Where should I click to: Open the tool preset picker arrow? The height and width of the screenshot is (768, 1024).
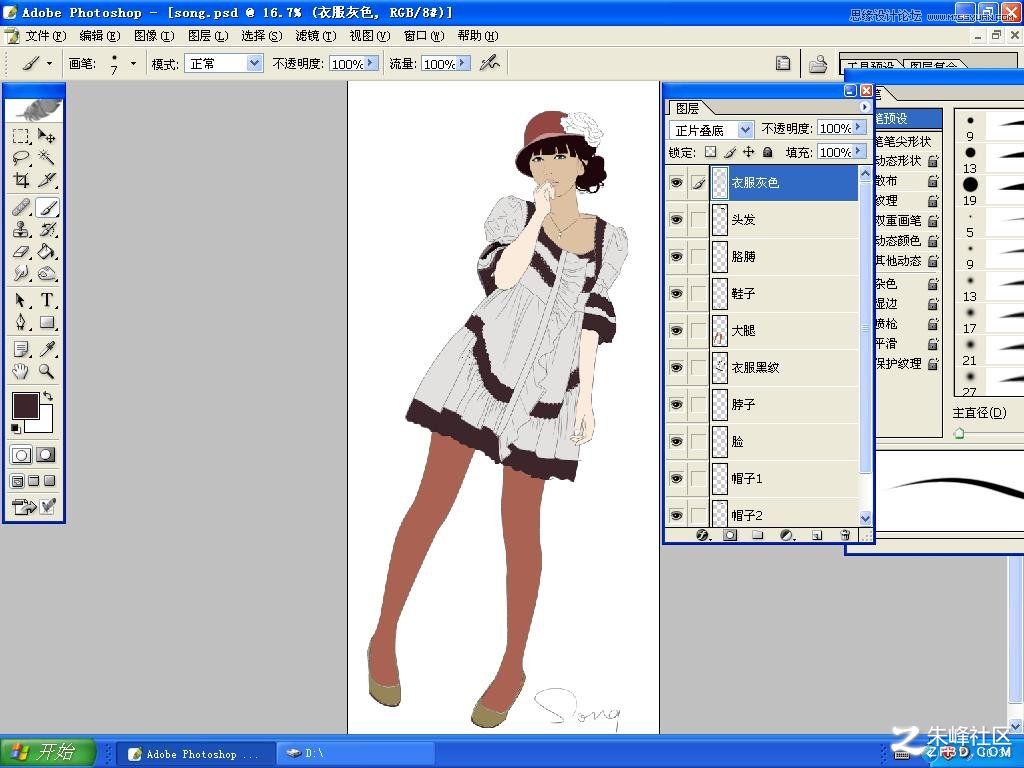pos(49,63)
